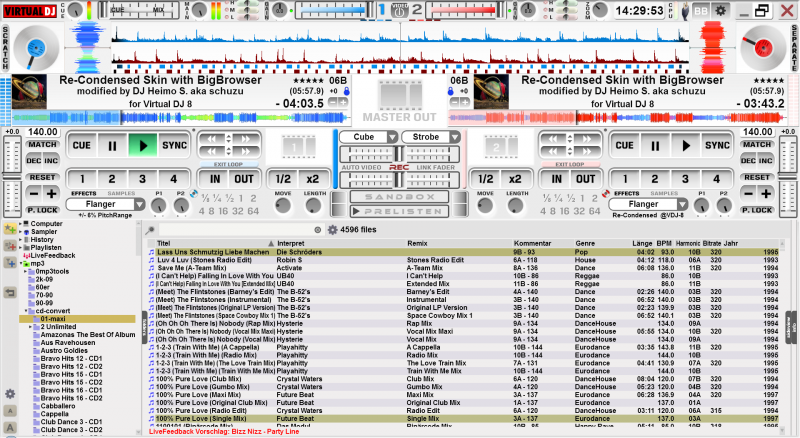Expand the Playlisten tree node
The image size is (800, 438).
pos(20,247)
